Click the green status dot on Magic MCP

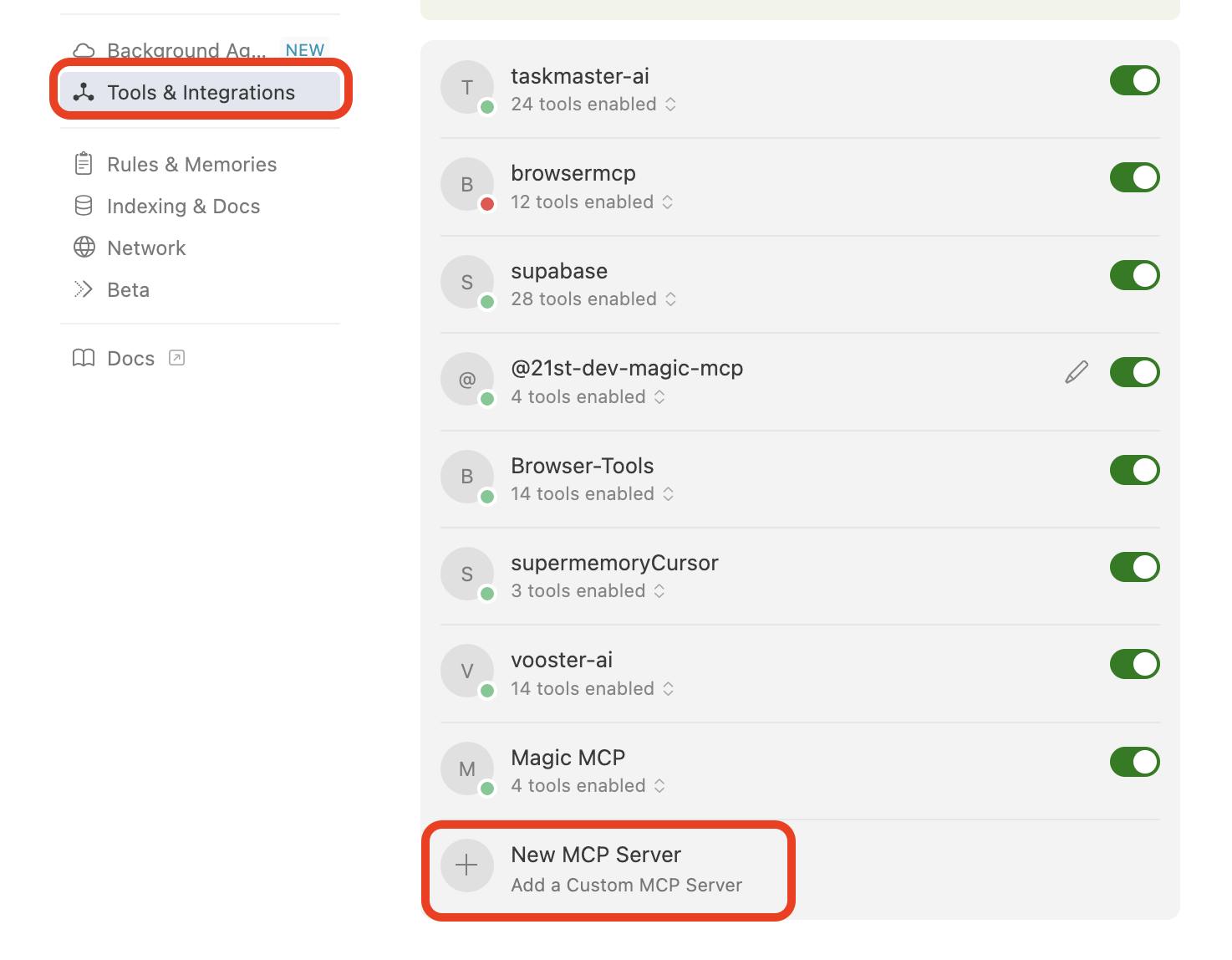point(487,789)
